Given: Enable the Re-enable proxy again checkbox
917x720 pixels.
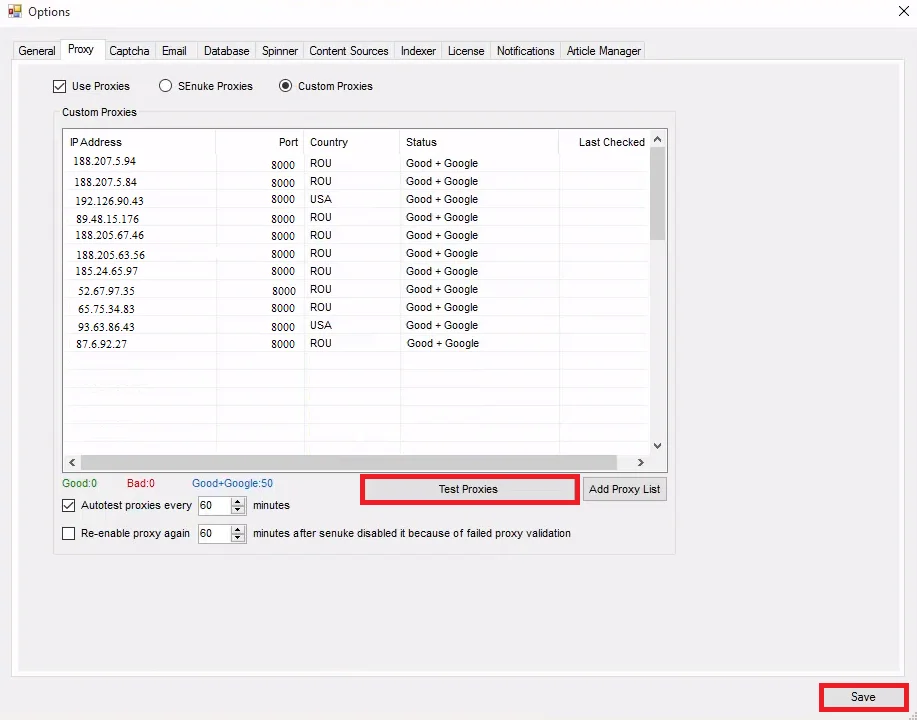Looking at the screenshot, I should pyautogui.click(x=69, y=534).
